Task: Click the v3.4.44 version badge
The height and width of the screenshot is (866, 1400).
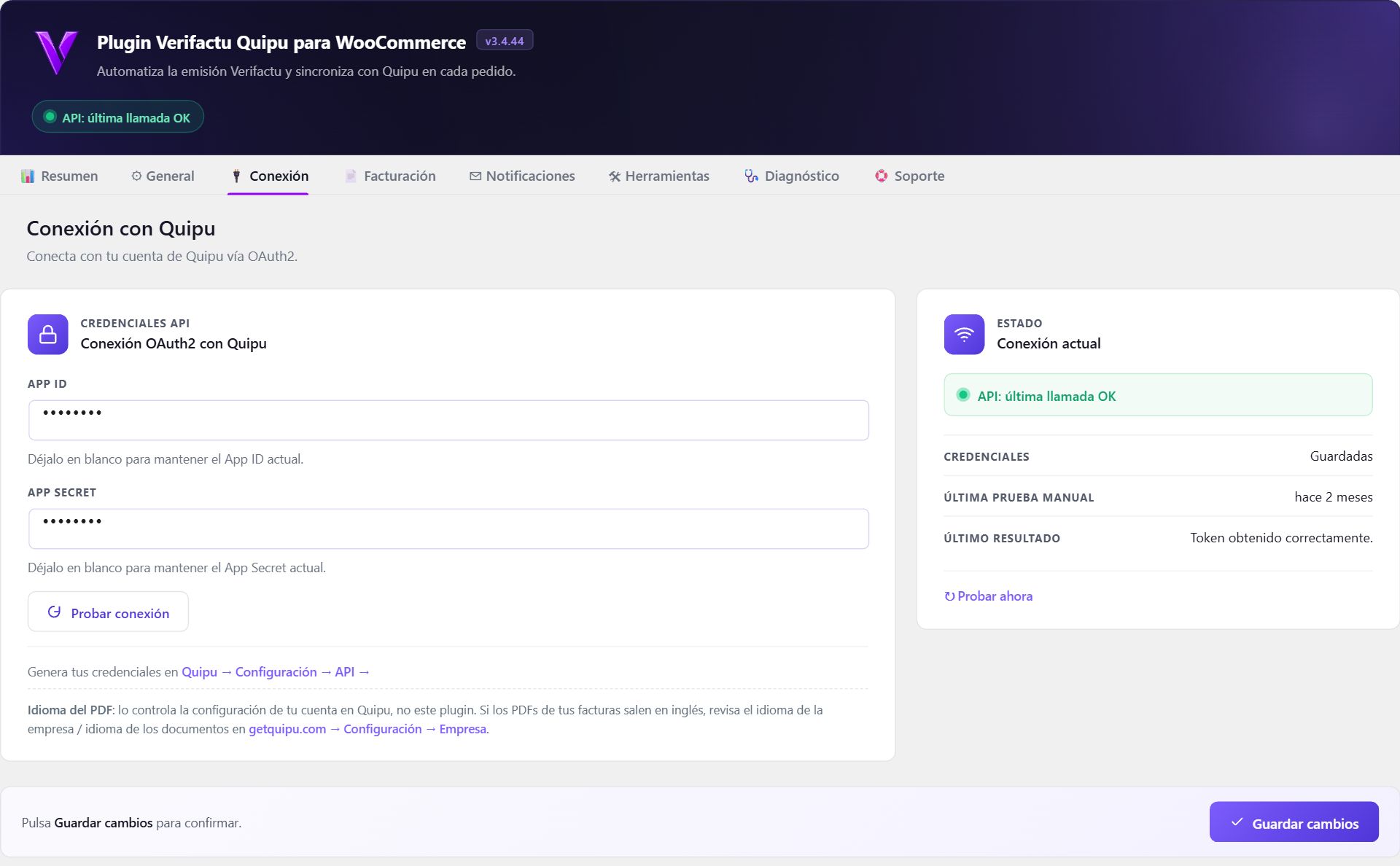Action: tap(505, 41)
